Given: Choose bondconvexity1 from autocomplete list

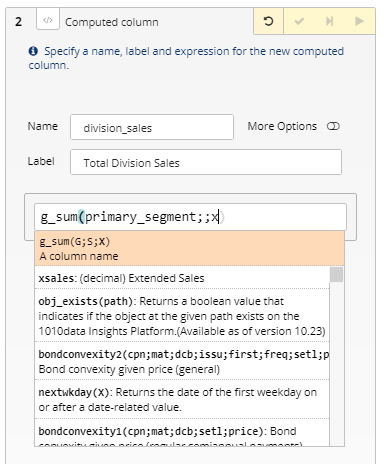Looking at the screenshot, I should (182, 432).
